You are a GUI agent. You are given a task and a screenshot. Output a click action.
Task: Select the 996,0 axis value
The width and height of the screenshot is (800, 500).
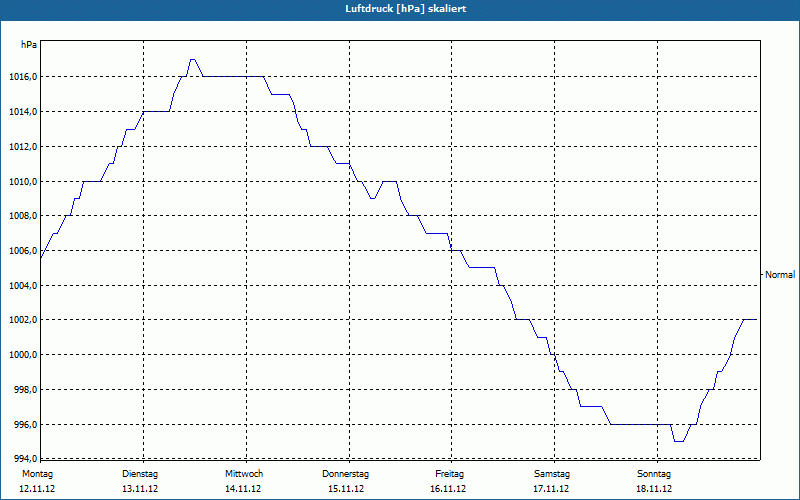[x=25, y=424]
